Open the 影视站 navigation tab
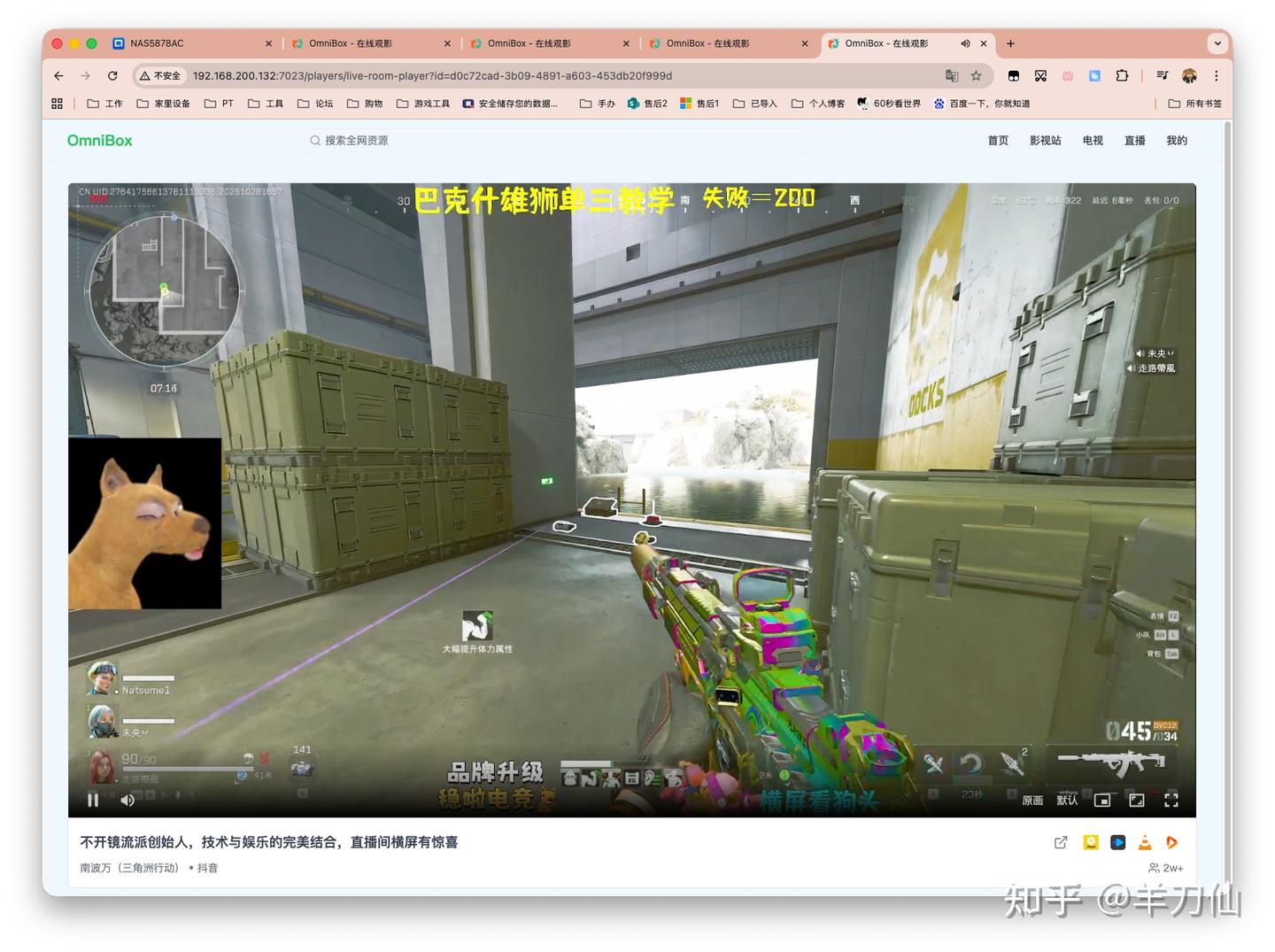 [x=1045, y=141]
